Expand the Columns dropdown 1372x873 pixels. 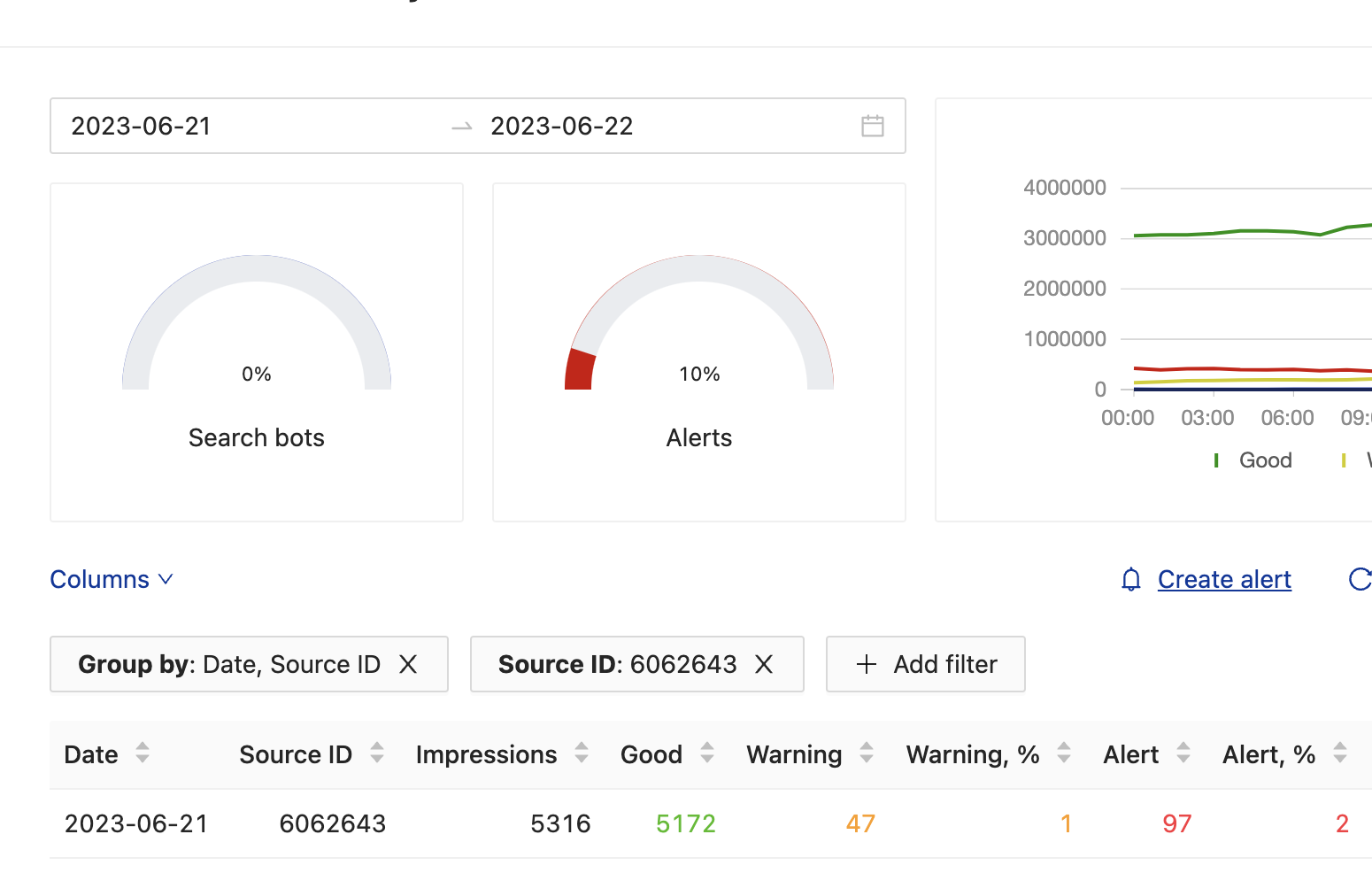coord(111,579)
